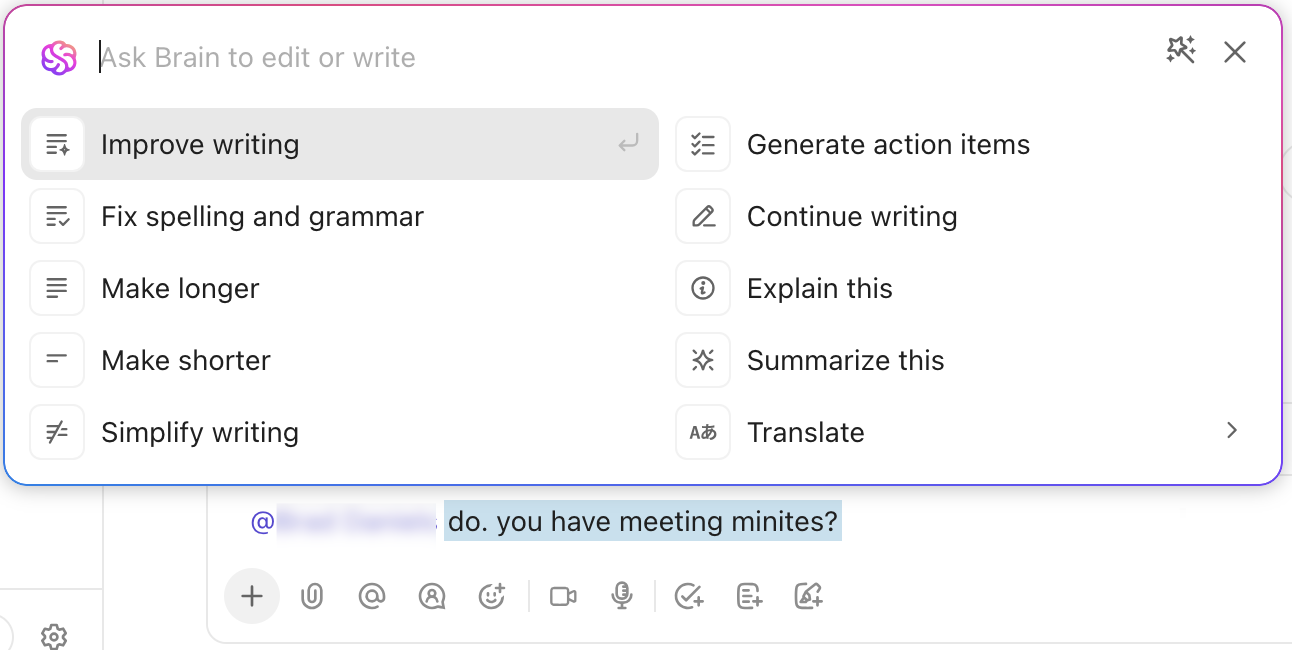
Task: Click the create whiteboard icon
Action: [x=808, y=597]
